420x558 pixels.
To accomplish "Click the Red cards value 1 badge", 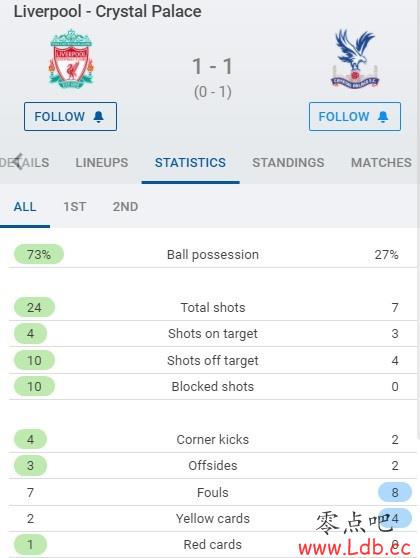I will 30,544.
